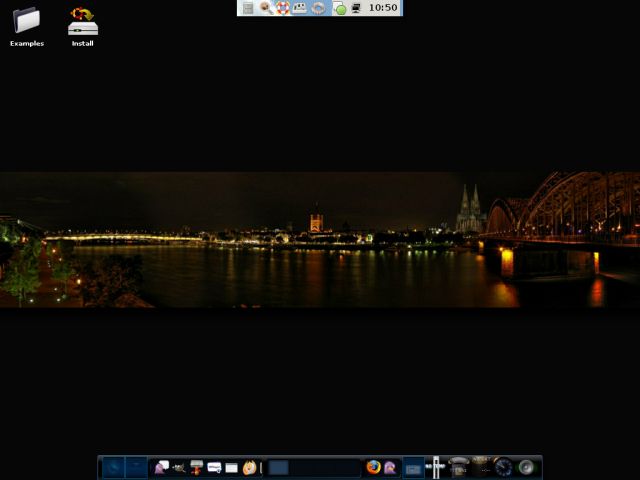Image resolution: width=640 pixels, height=480 pixels.
Task: Open the blank window icon in the dock
Action: [231, 468]
